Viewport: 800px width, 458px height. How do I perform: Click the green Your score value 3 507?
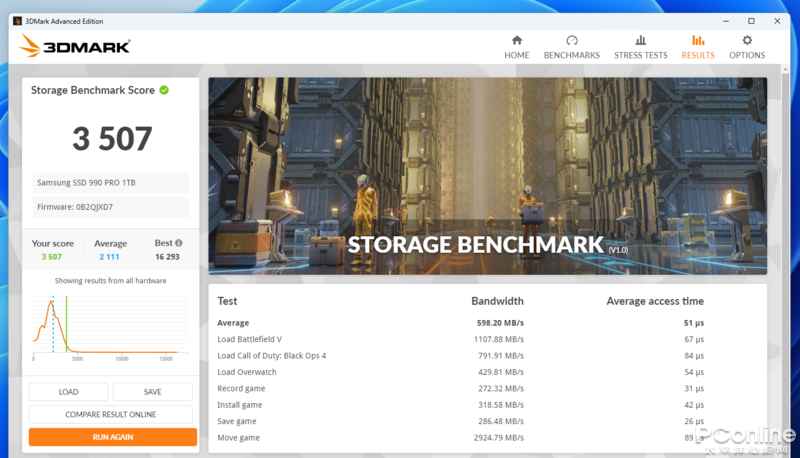coord(52,257)
